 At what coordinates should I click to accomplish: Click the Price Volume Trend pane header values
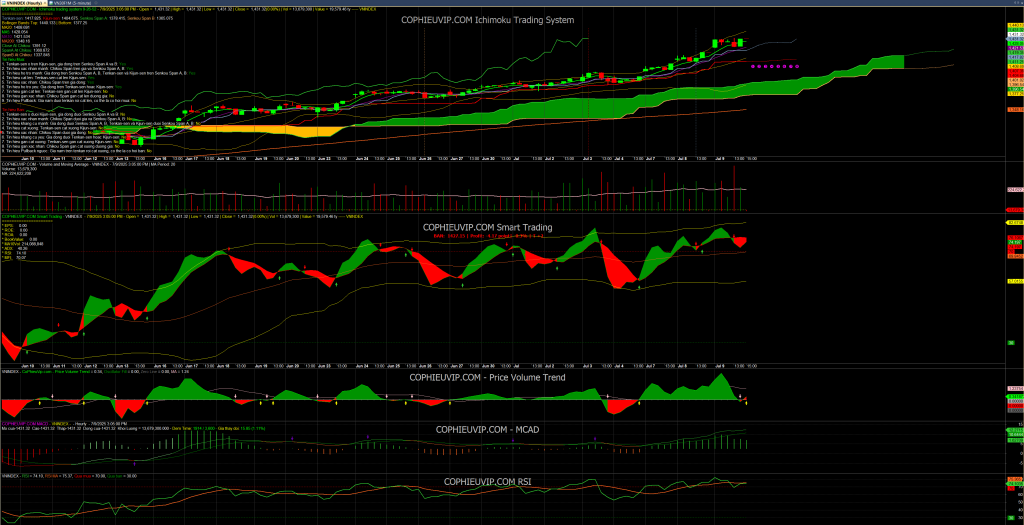point(96,372)
